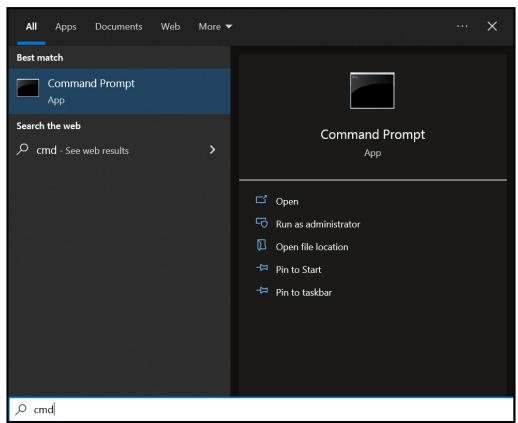
Task: Select Open file location
Action: 312,247
